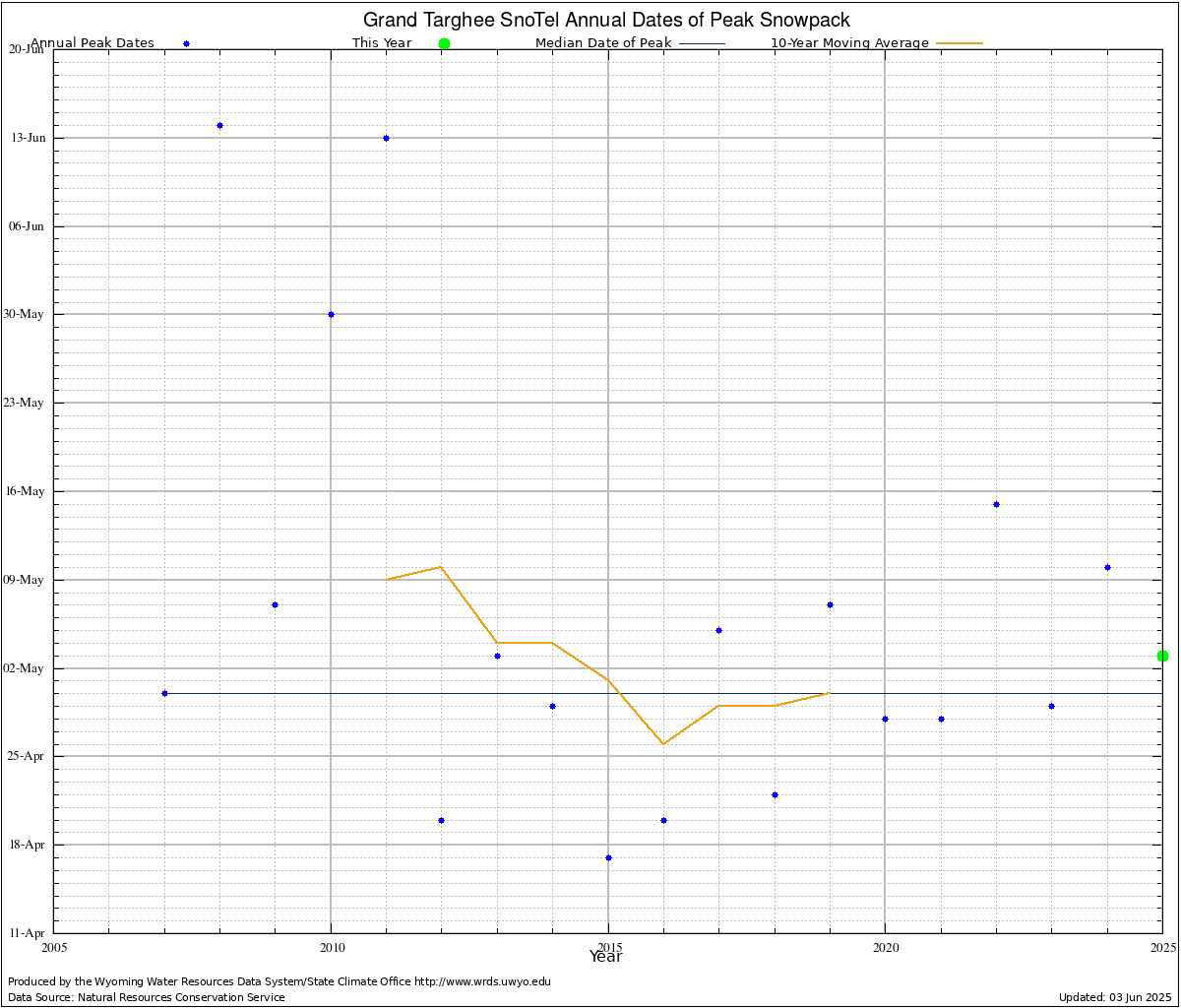The image size is (1181, 1008).
Task: Click the 2010 x-axis label
Action: point(331,948)
